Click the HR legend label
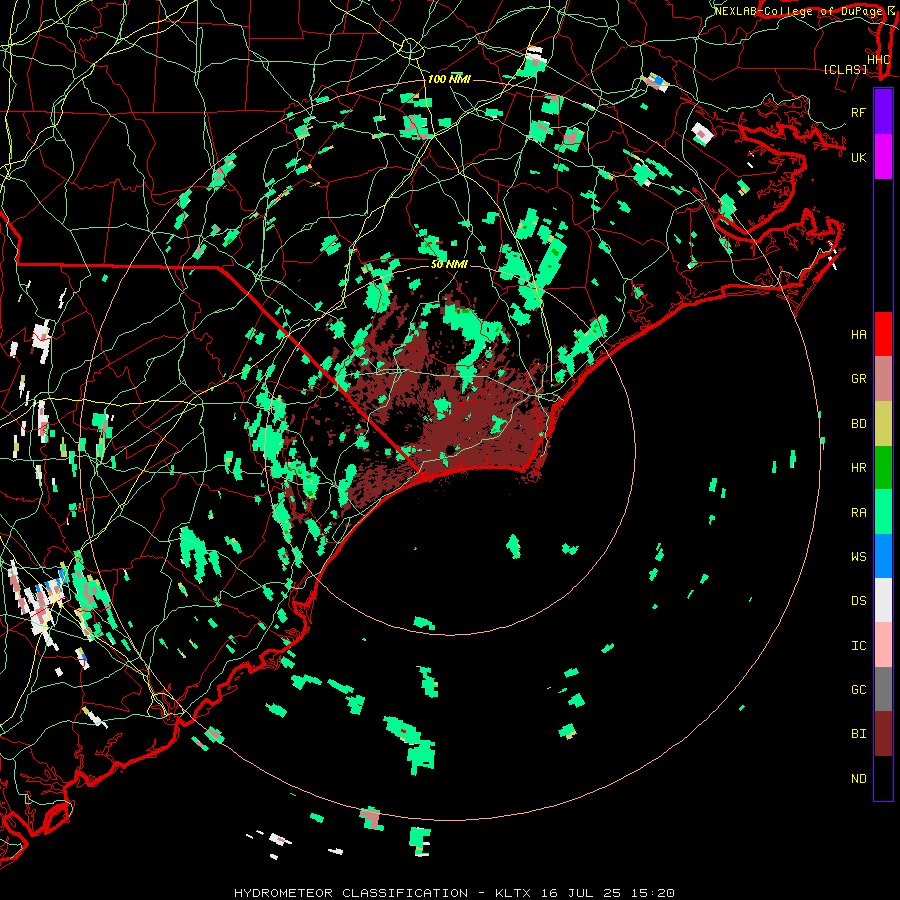900x900 pixels. (859, 468)
